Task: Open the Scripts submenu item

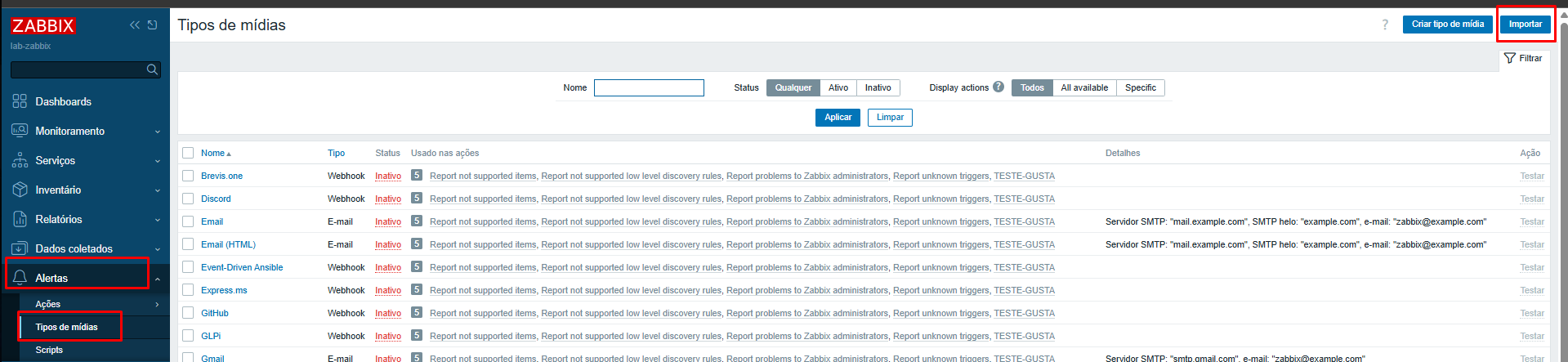Action: 49,350
